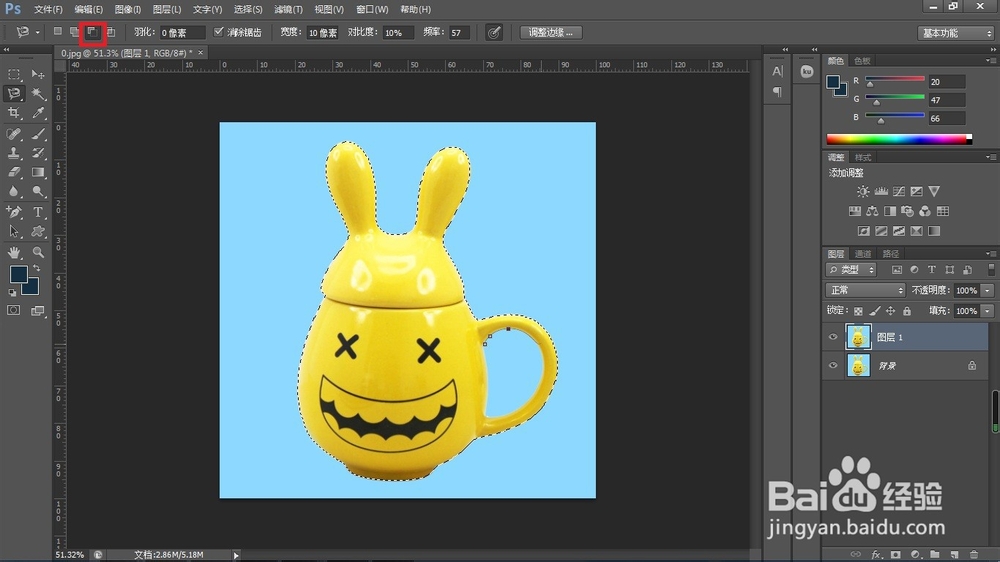Expand the 基本功能 workspace dropdown
The image size is (1000, 562).
point(955,33)
